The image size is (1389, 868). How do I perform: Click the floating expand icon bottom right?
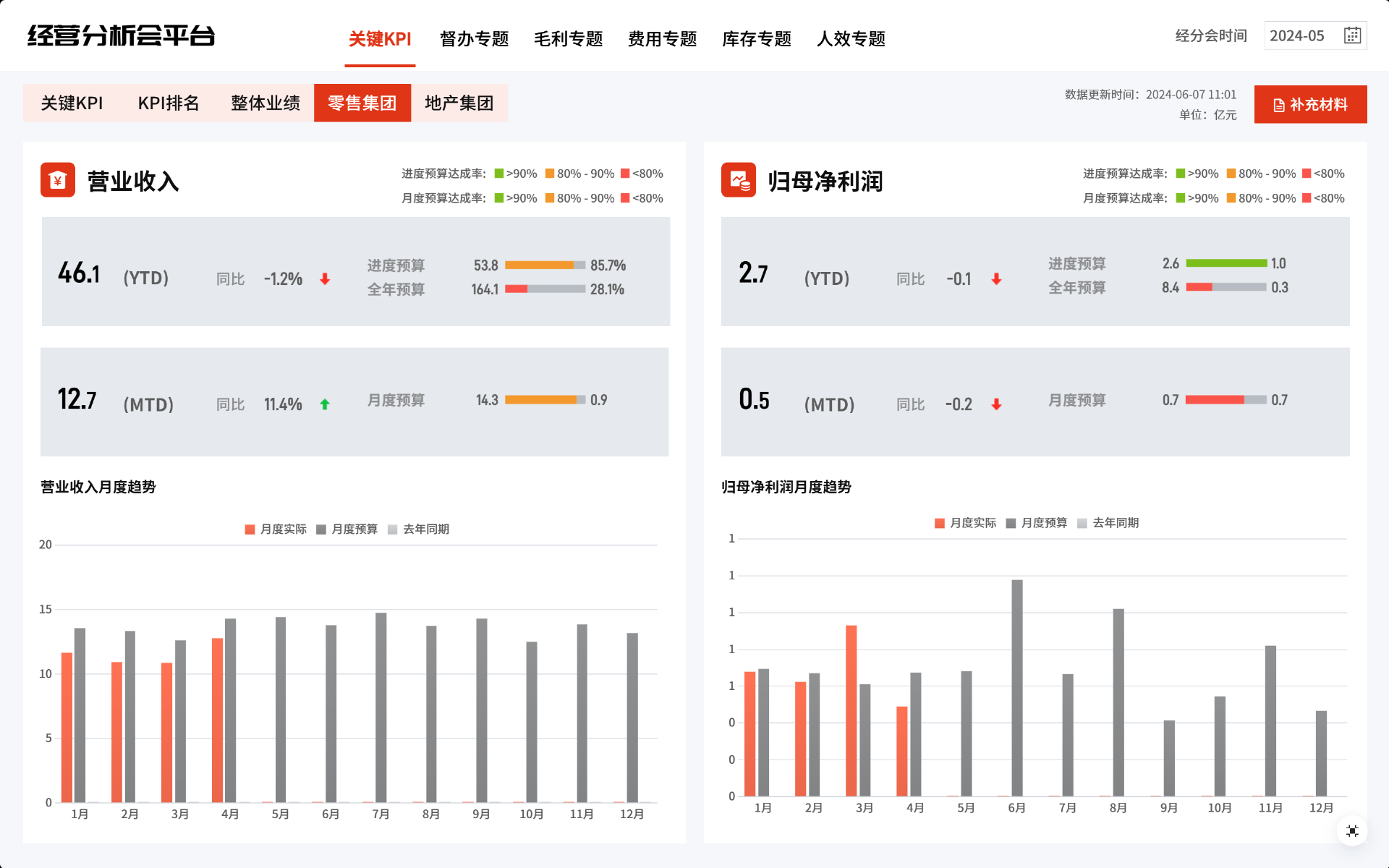pos(1352,830)
